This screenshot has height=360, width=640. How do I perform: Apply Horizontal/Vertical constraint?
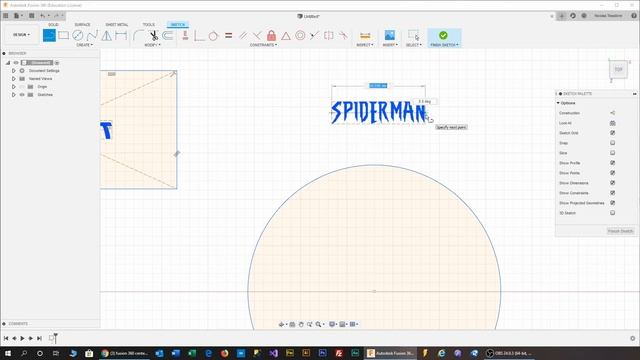(x=185, y=36)
